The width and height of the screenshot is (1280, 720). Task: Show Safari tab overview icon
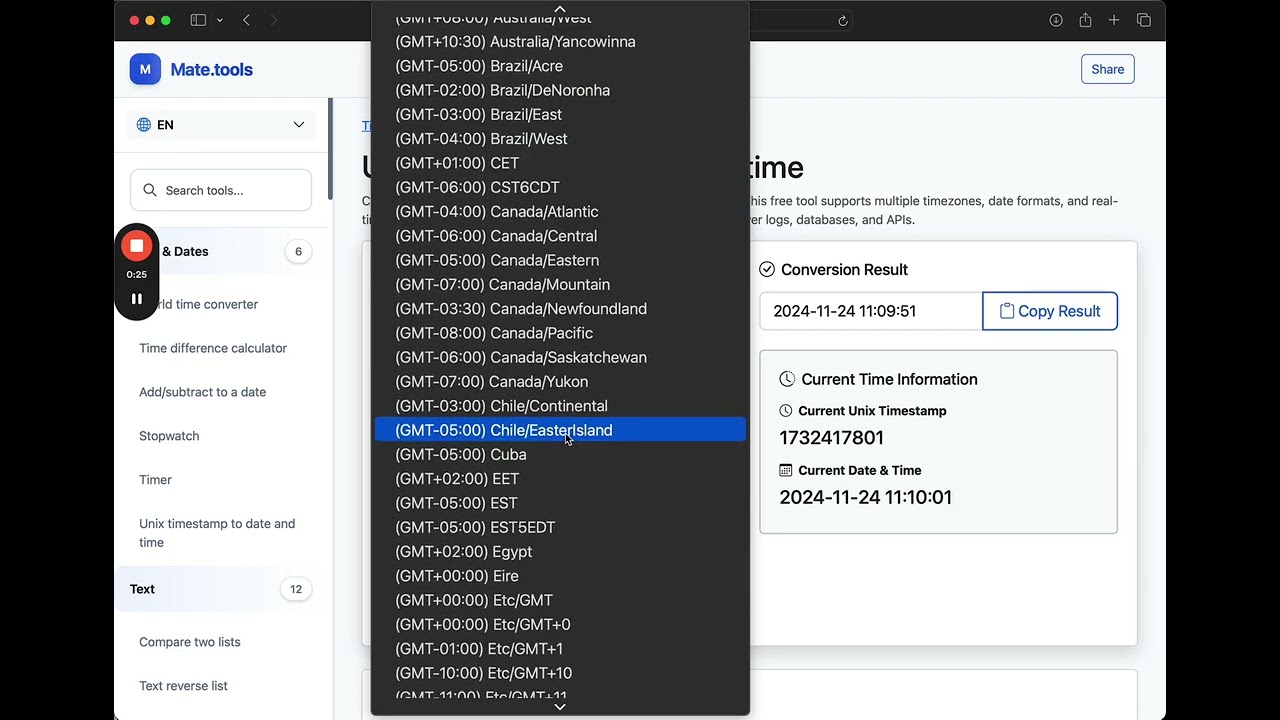pos(1144,20)
